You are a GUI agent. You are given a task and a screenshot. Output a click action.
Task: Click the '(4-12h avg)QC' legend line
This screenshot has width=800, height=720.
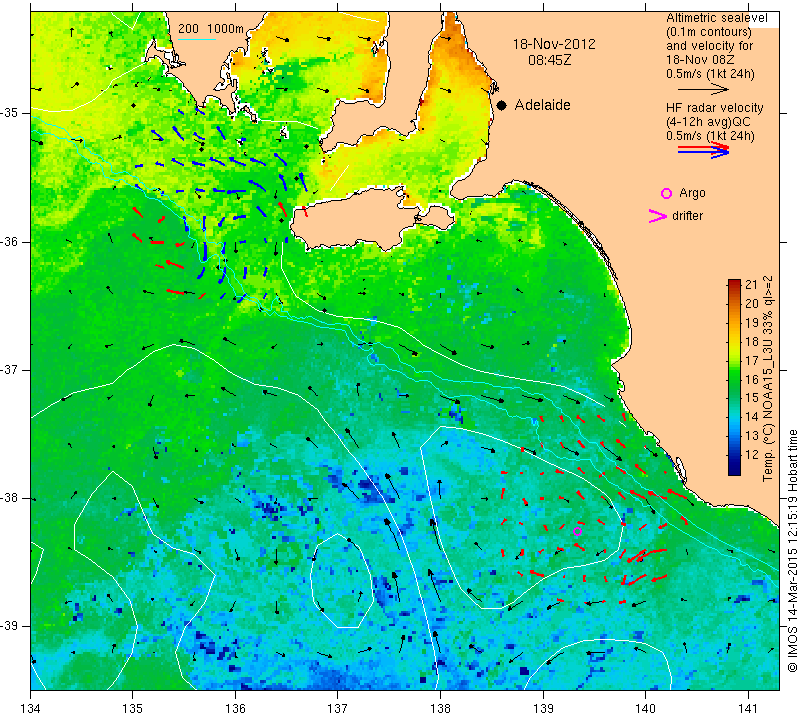pyautogui.click(x=708, y=122)
